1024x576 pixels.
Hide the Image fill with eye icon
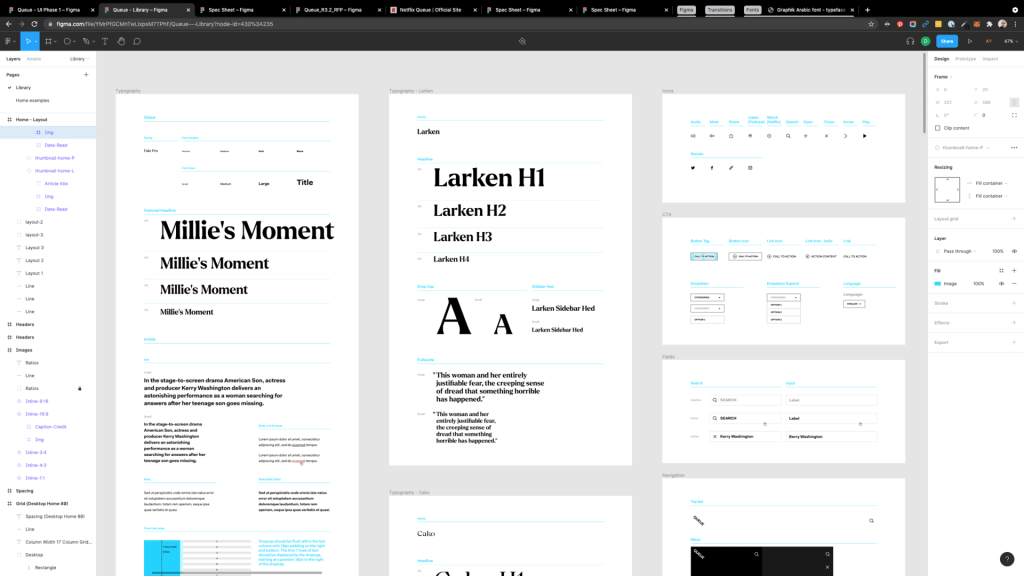click(x=1003, y=283)
